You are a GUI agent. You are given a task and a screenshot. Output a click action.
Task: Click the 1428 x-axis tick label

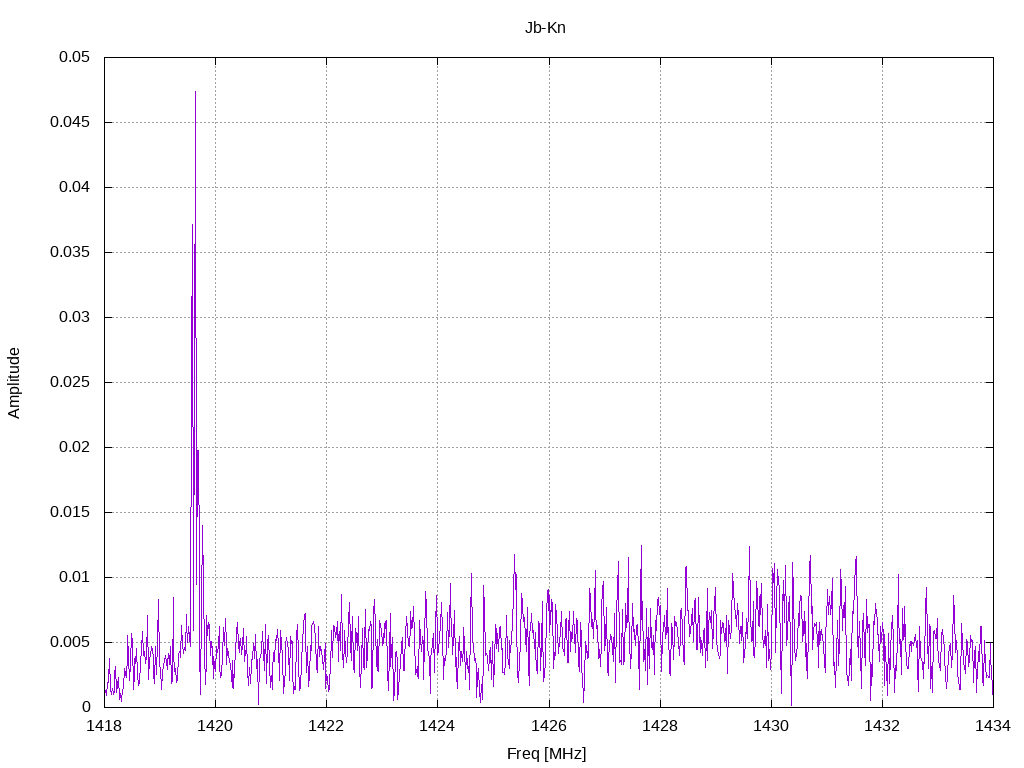[x=660, y=726]
